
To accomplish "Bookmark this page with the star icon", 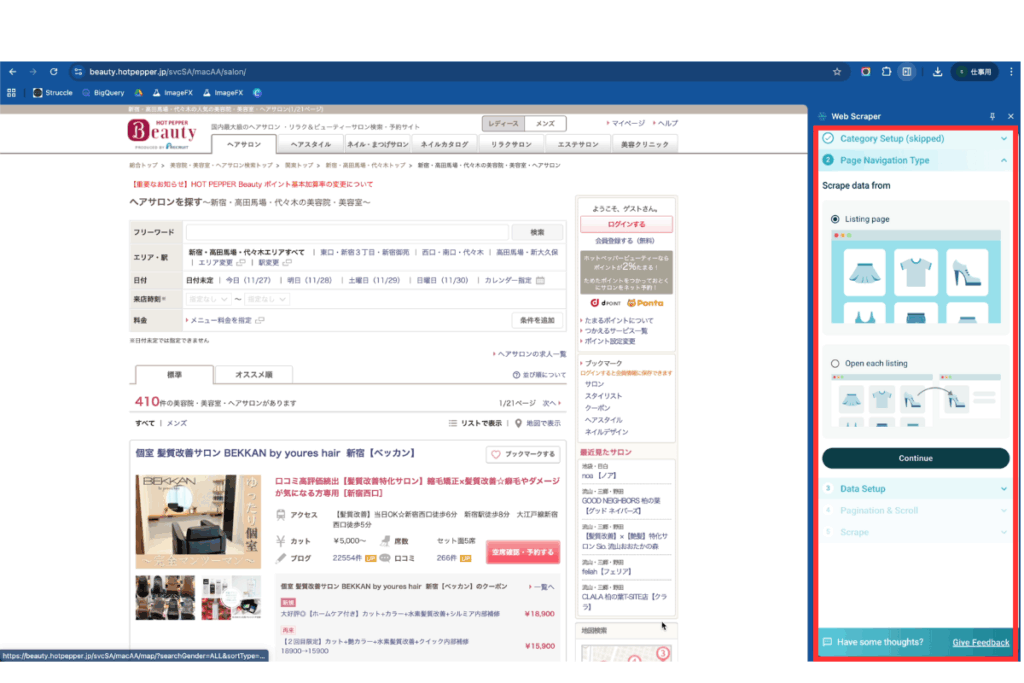I will tap(837, 72).
